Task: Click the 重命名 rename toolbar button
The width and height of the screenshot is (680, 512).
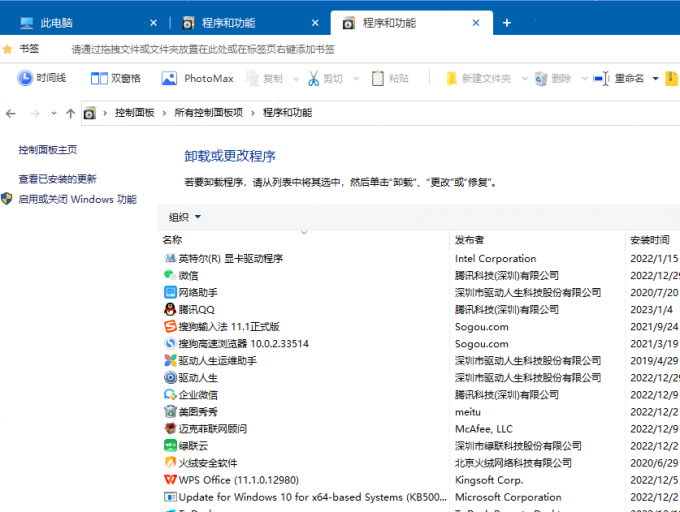Action: (619, 78)
